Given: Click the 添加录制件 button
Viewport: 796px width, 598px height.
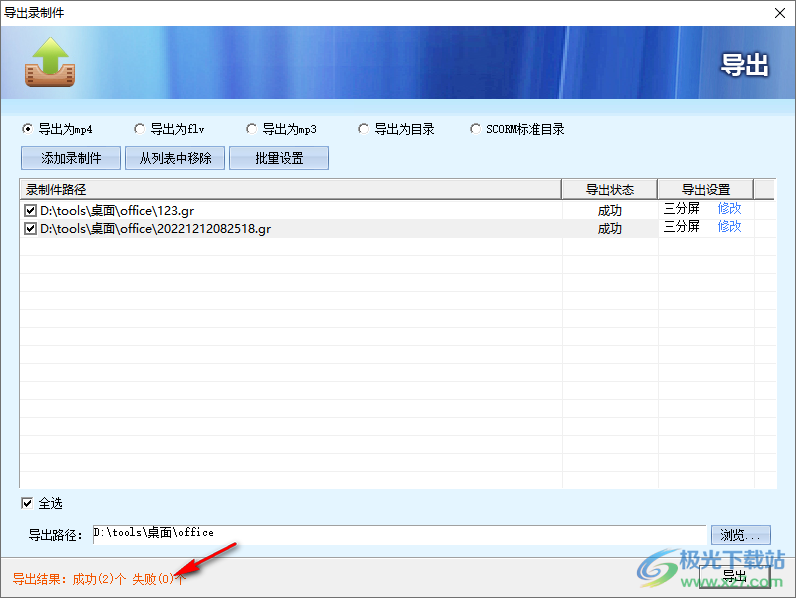Looking at the screenshot, I should pyautogui.click(x=71, y=158).
